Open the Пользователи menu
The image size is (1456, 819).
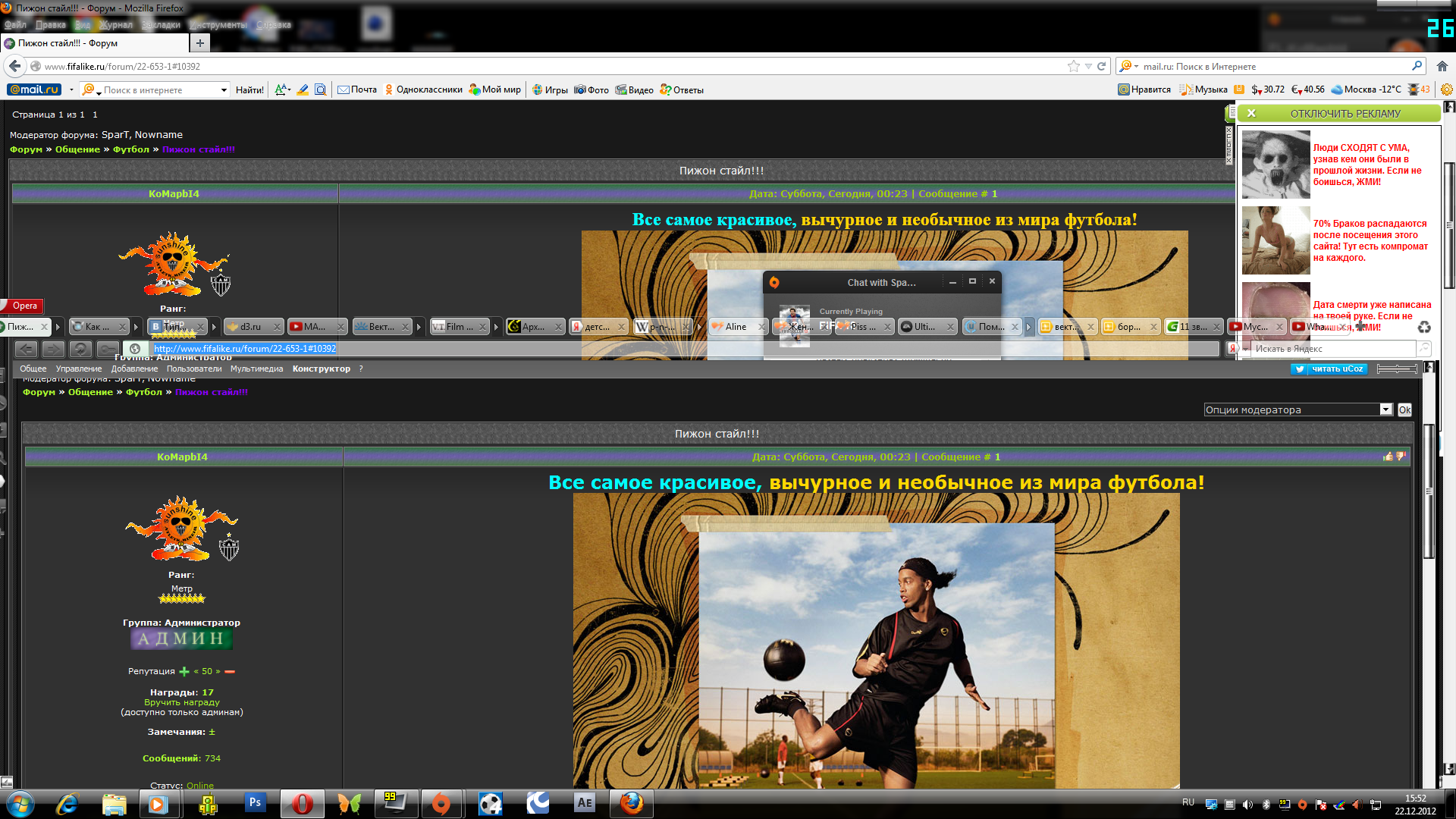click(194, 369)
